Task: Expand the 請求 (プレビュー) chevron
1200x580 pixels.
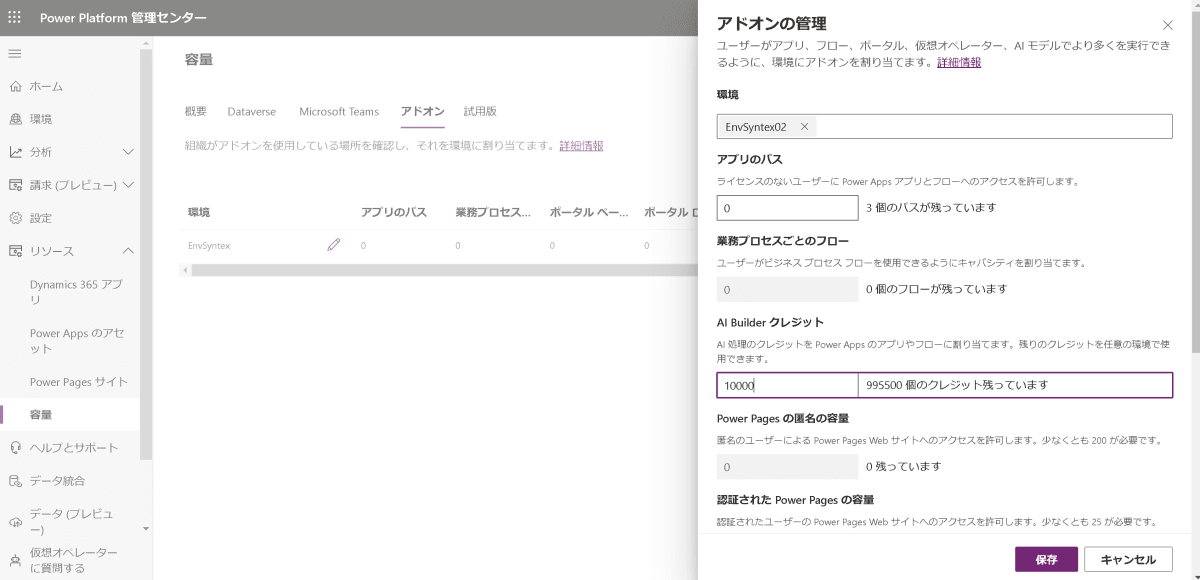Action: 128,185
